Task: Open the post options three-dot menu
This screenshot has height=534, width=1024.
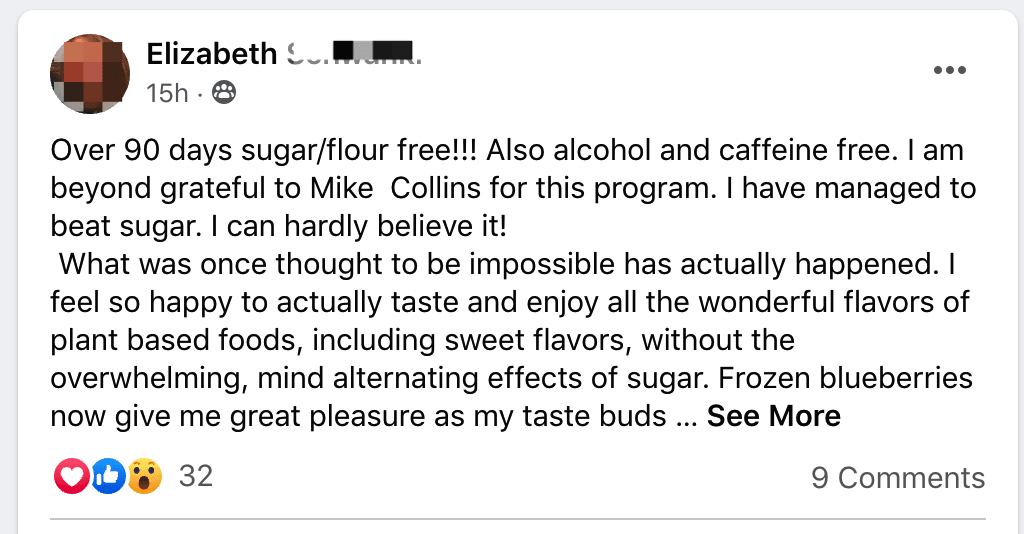Action: (949, 70)
